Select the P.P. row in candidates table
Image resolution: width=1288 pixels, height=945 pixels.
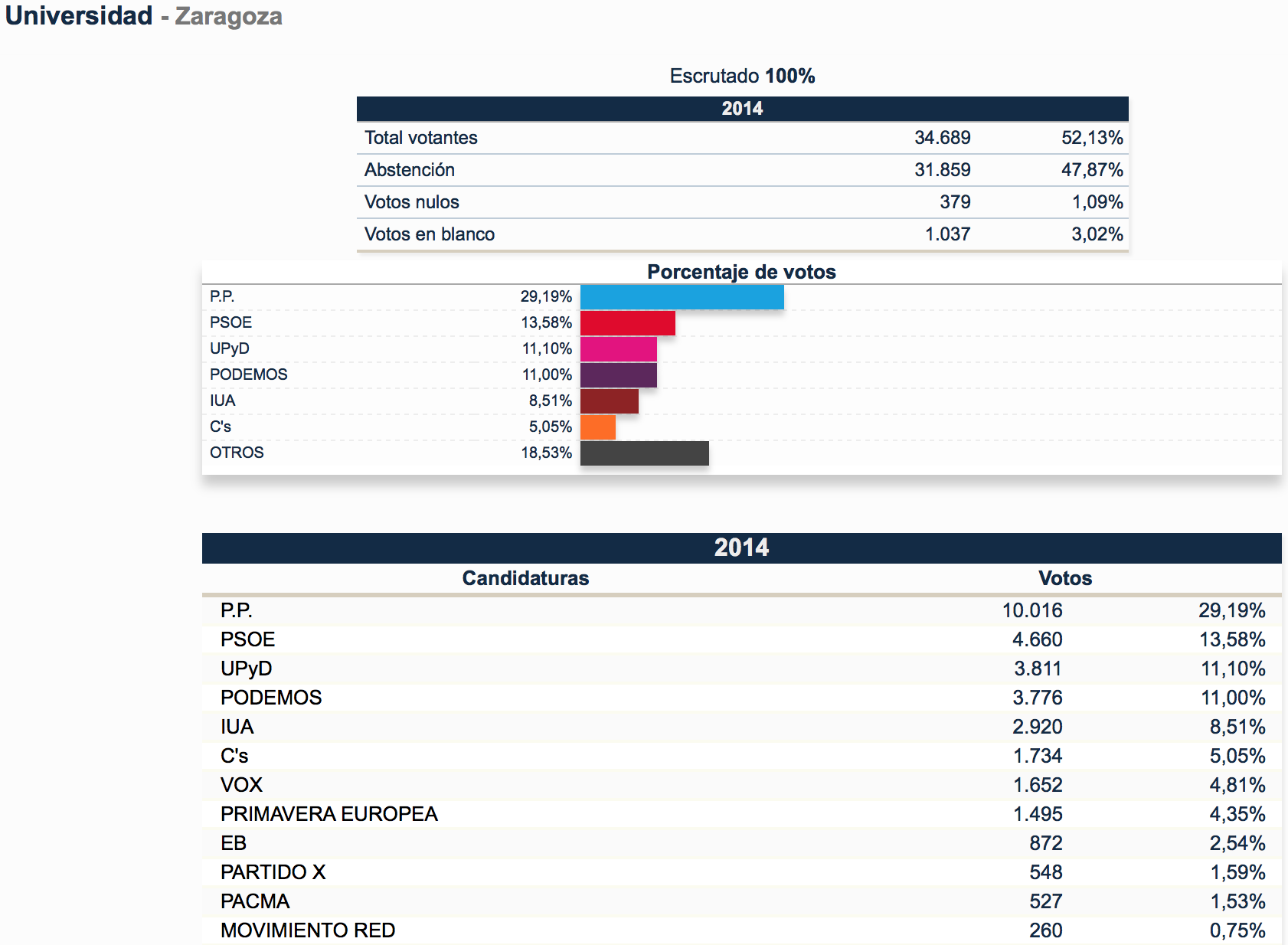(741, 610)
